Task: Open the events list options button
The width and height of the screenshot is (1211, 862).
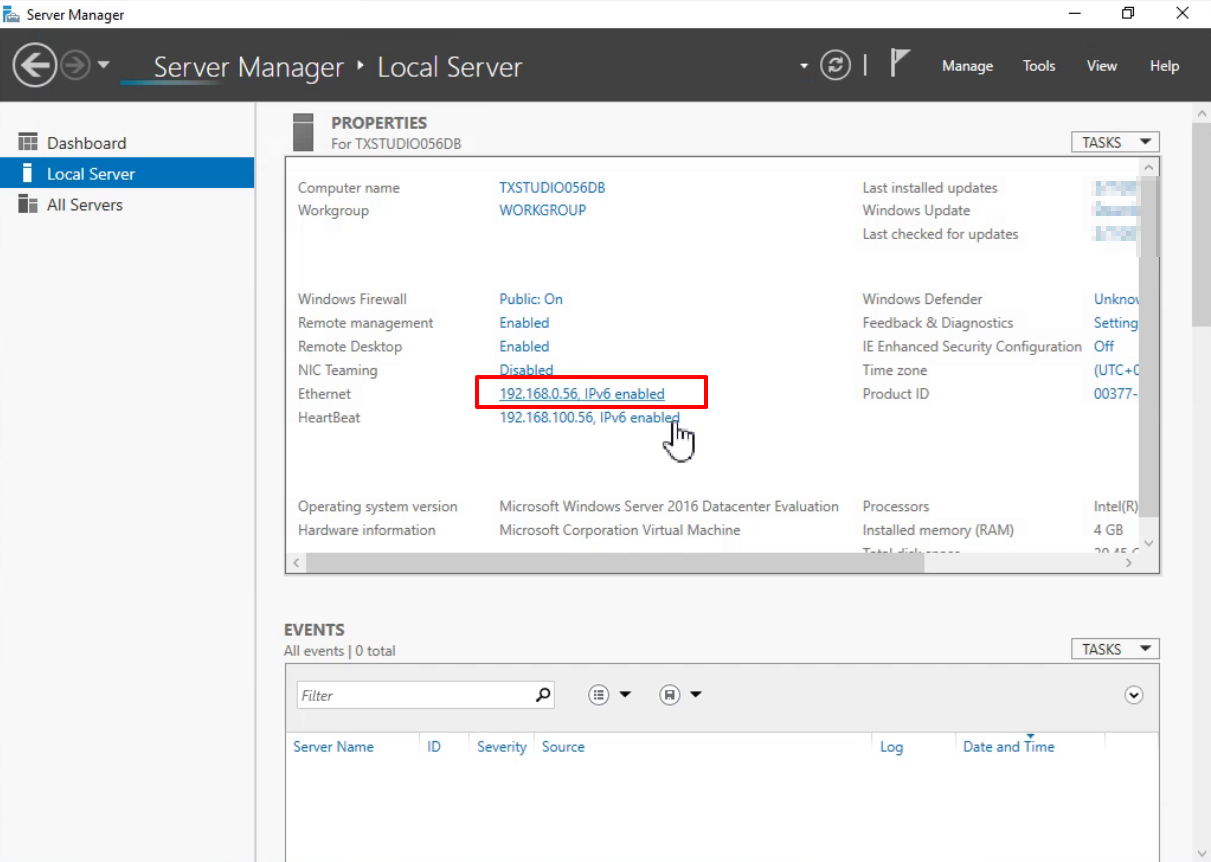Action: coord(599,695)
